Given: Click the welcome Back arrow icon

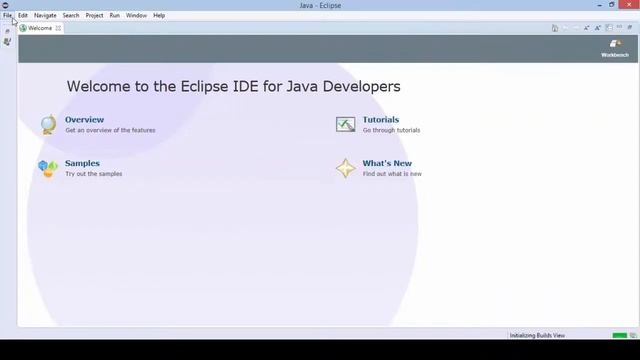Looking at the screenshot, I should 565,28.
